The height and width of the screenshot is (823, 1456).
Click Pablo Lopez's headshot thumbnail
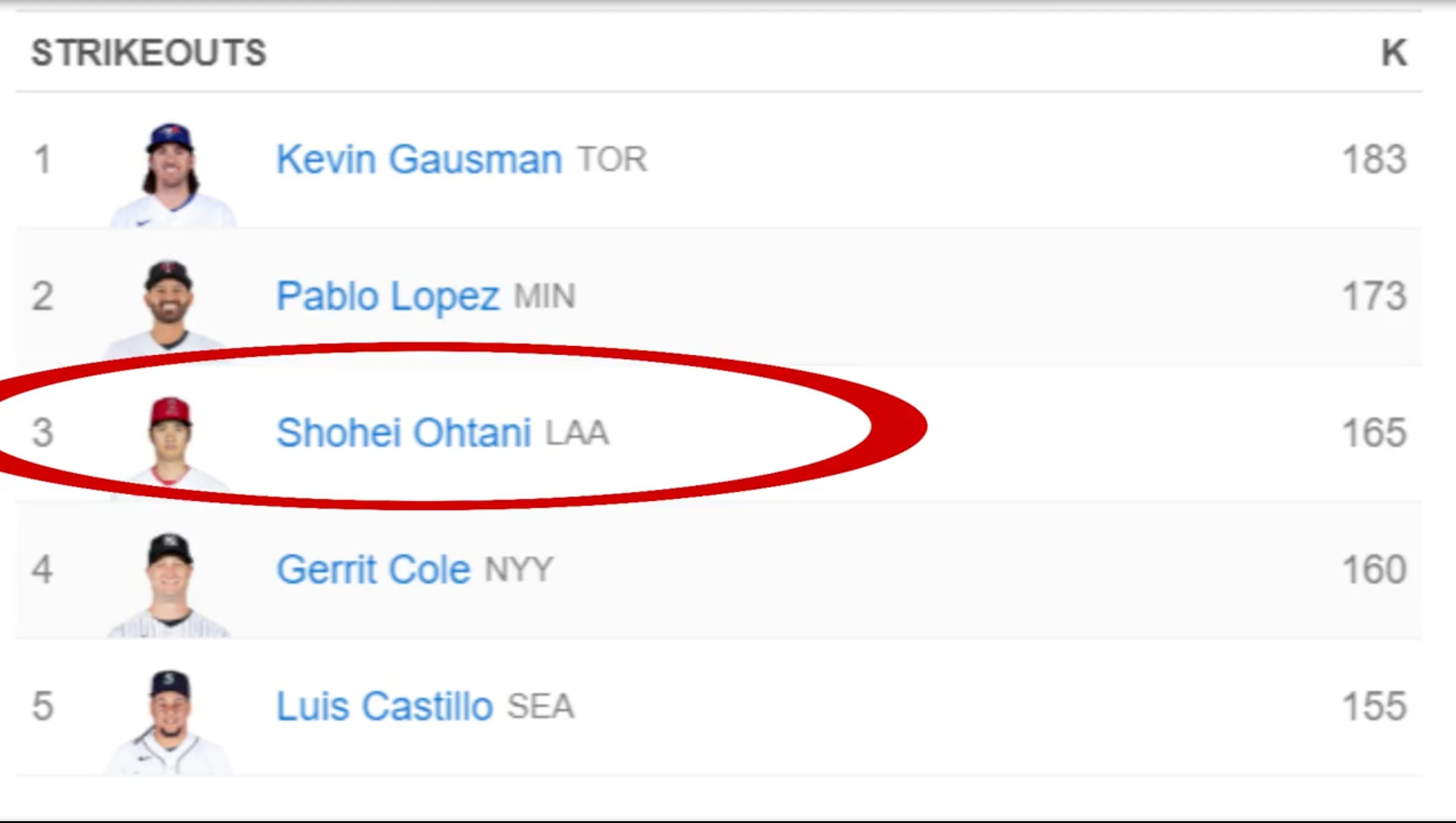click(168, 308)
